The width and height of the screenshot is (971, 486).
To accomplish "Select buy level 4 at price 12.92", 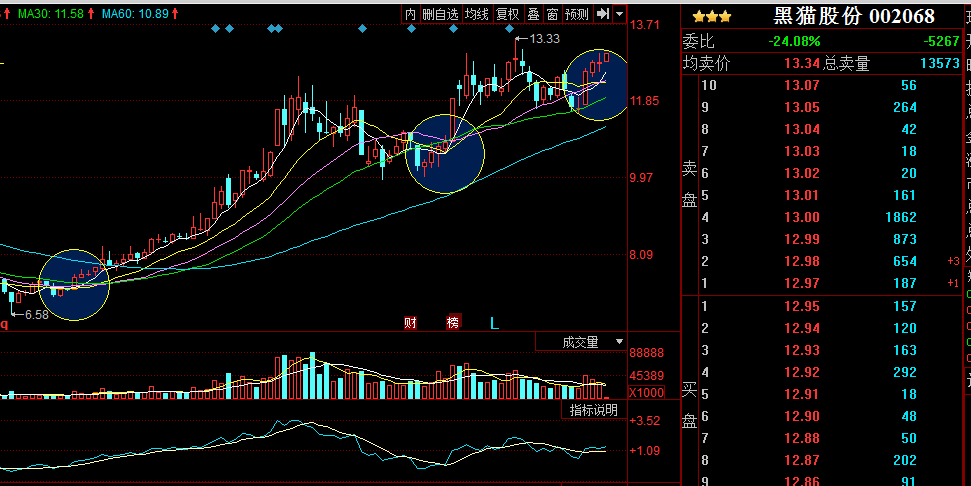I will pyautogui.click(x=821, y=372).
